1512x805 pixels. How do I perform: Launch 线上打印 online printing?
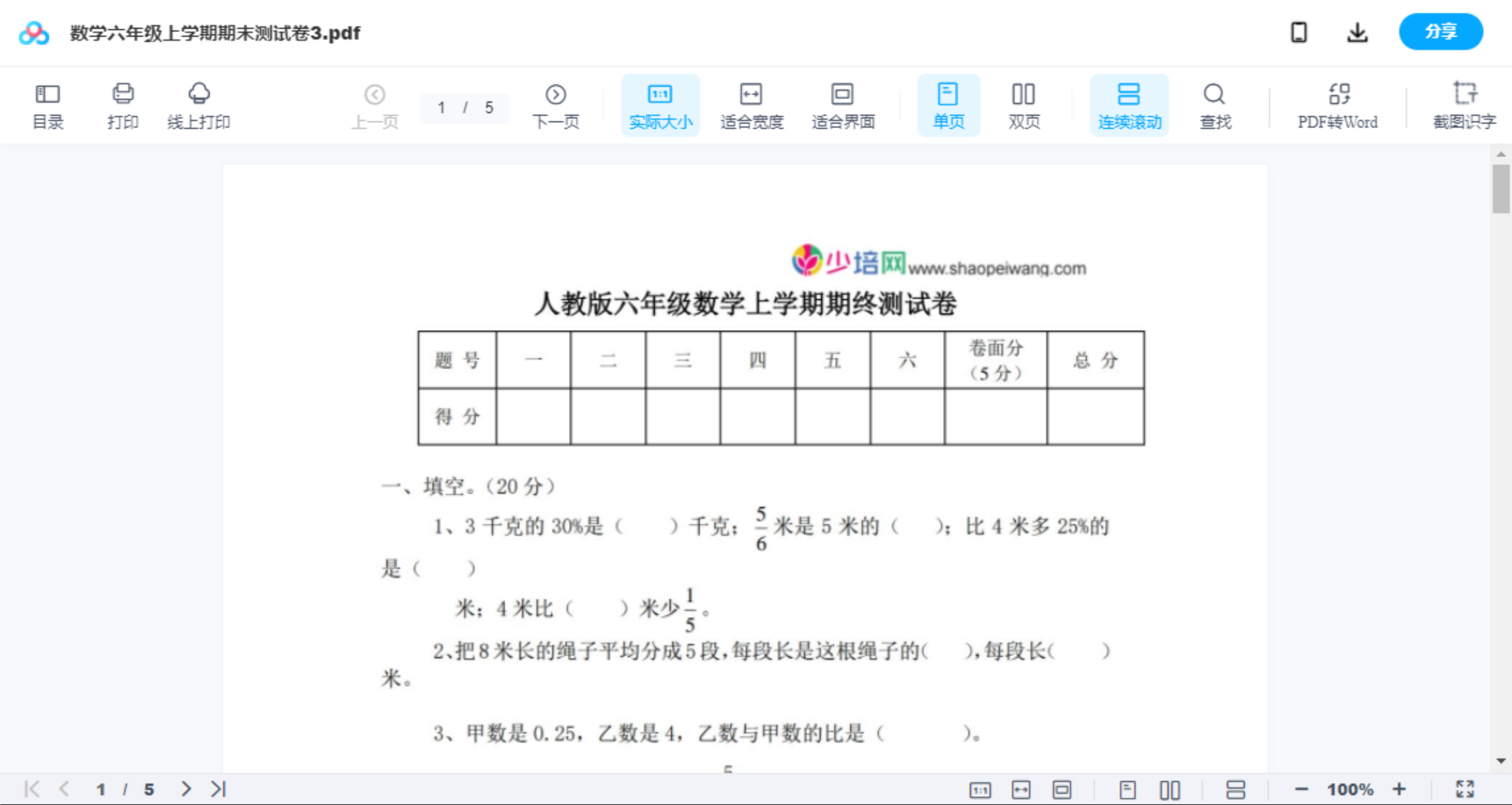199,104
